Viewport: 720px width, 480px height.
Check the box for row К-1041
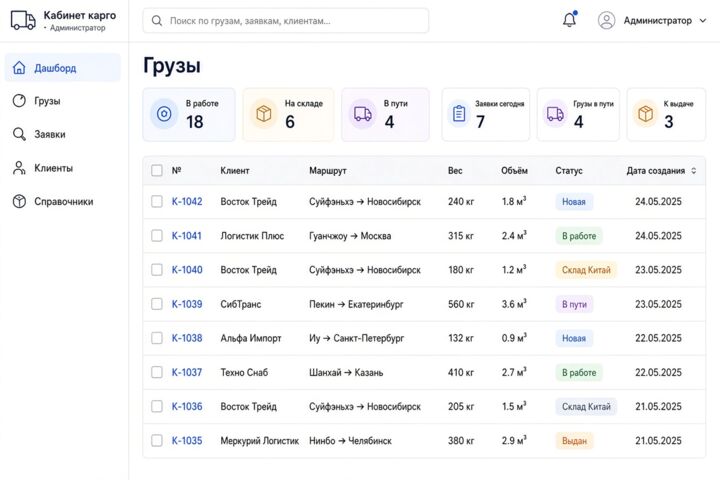click(x=157, y=236)
